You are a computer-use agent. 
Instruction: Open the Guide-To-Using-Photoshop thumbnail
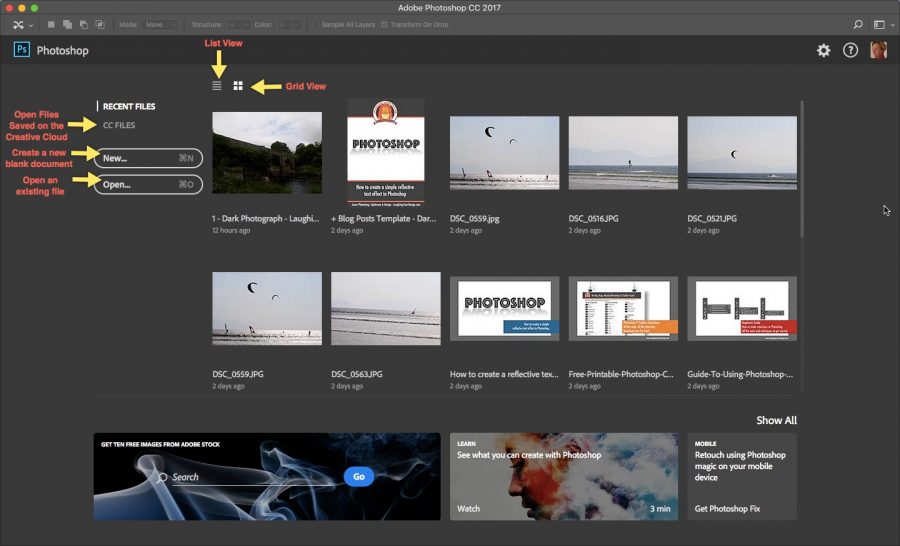(x=742, y=308)
